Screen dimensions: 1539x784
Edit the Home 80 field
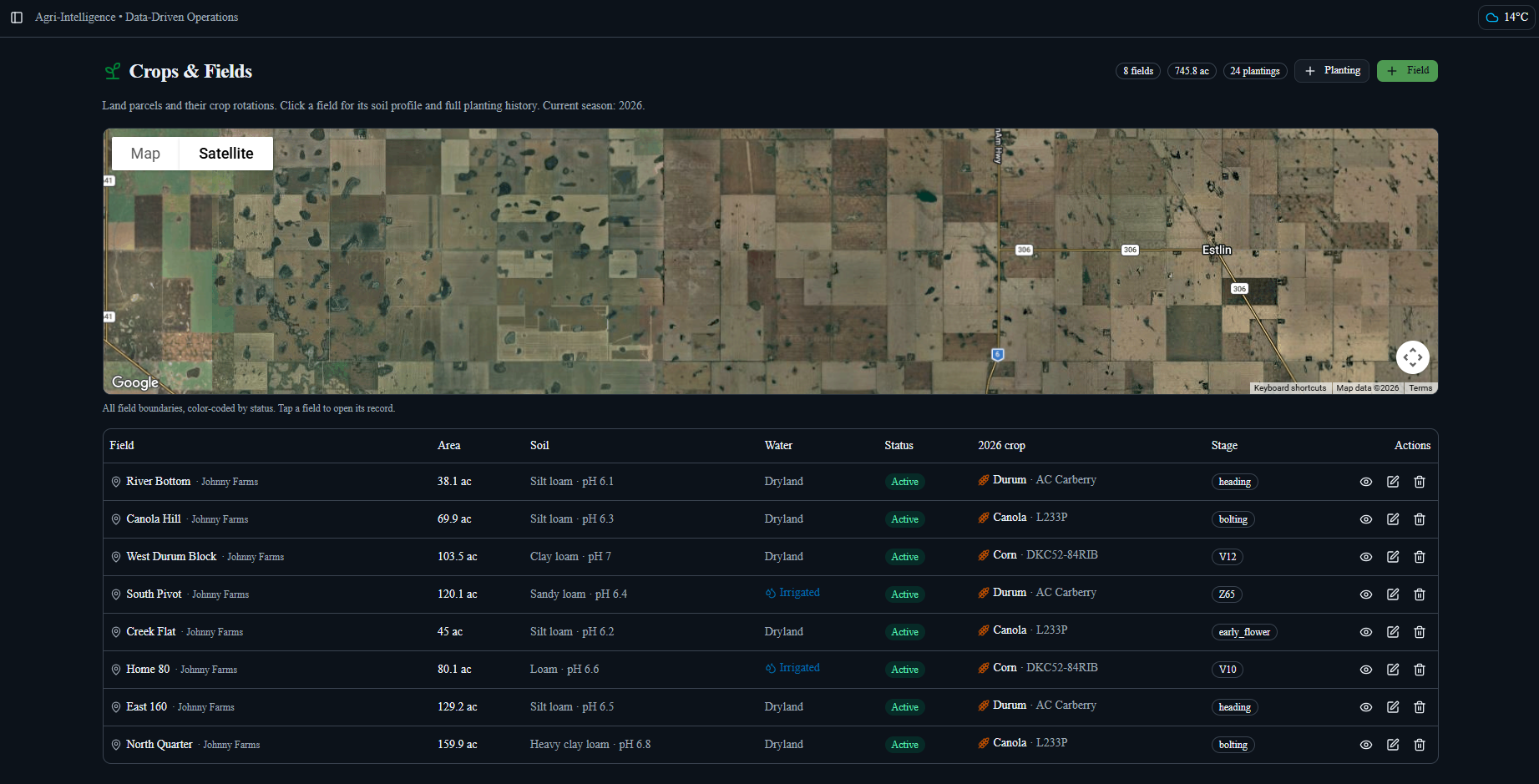pos(1393,670)
